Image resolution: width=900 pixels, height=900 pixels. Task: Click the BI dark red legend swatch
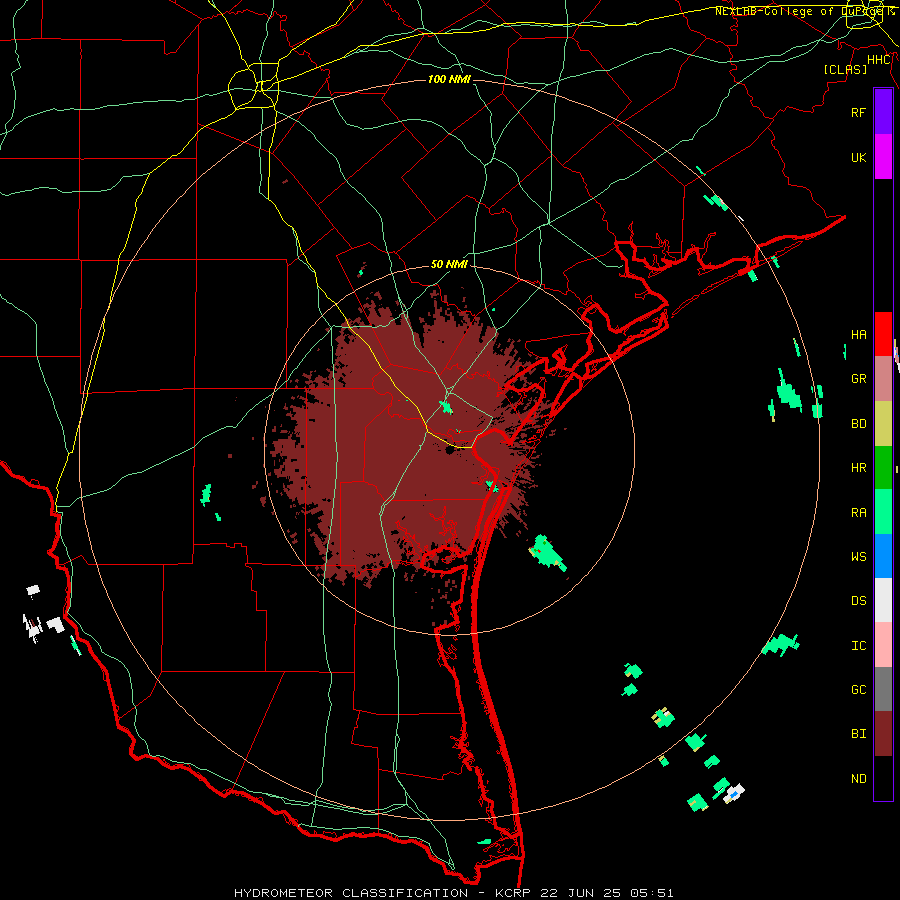pos(883,734)
